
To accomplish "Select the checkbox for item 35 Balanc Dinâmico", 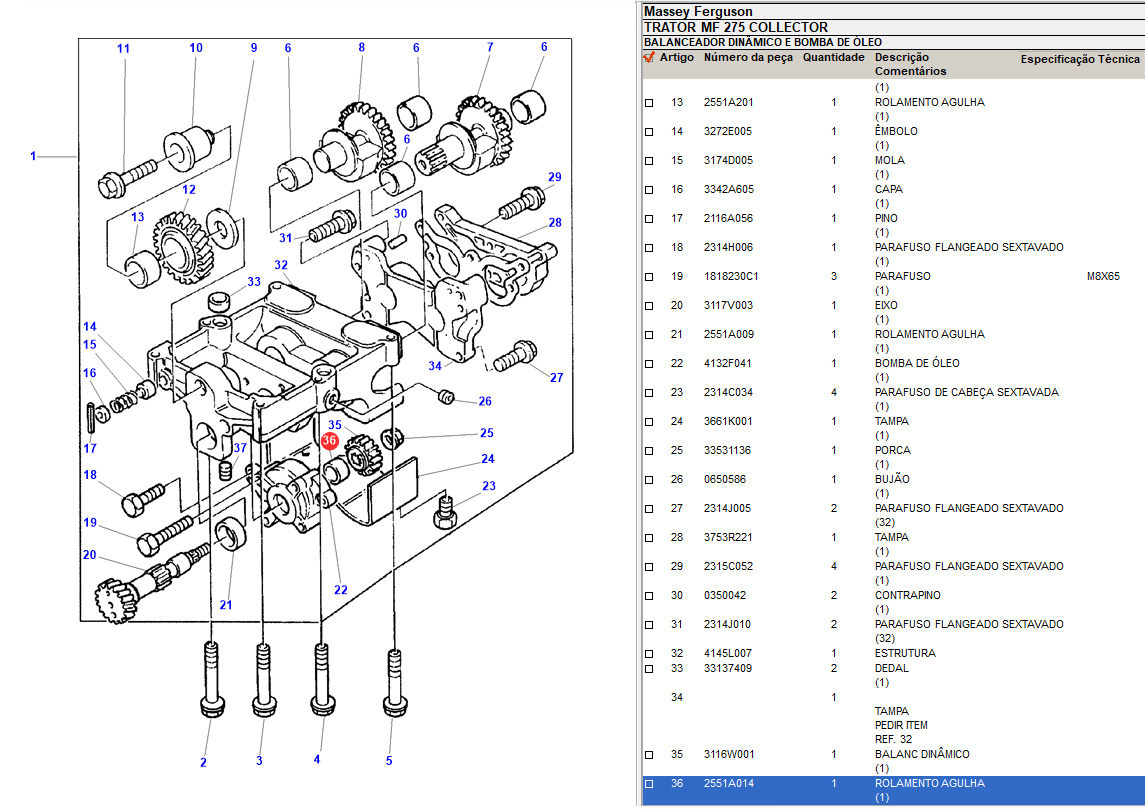I will pyautogui.click(x=649, y=755).
